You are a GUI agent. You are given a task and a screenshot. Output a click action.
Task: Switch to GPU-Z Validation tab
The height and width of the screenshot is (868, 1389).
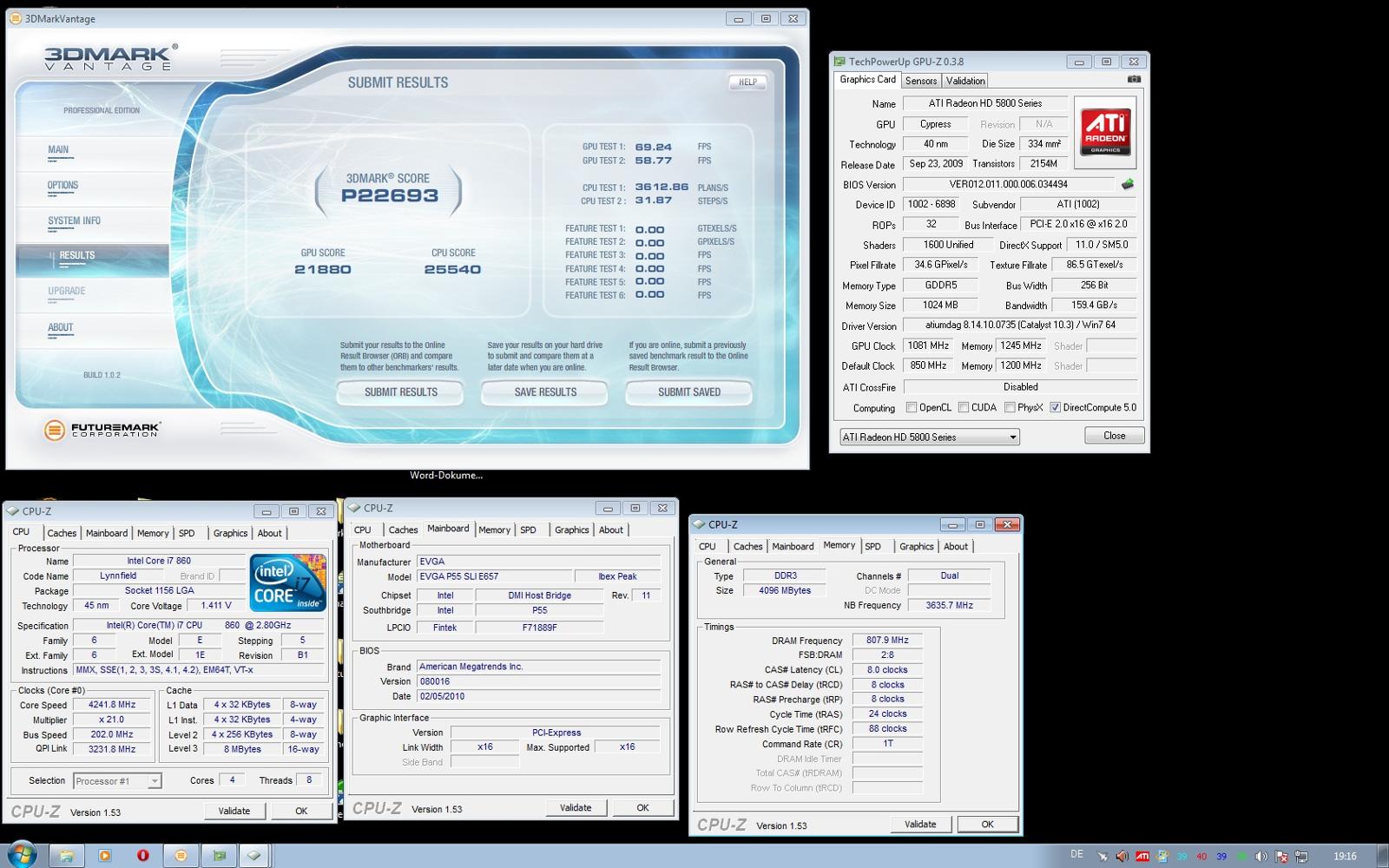[965, 81]
